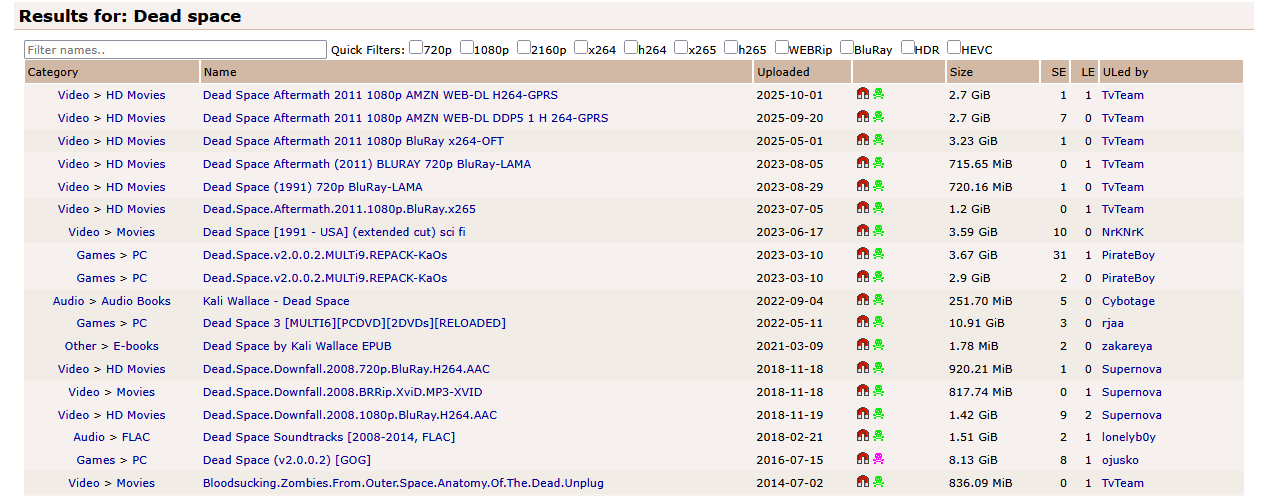The image size is (1277, 496).
Task: Click magnet icon for Dead Space GOG
Action: click(862, 459)
